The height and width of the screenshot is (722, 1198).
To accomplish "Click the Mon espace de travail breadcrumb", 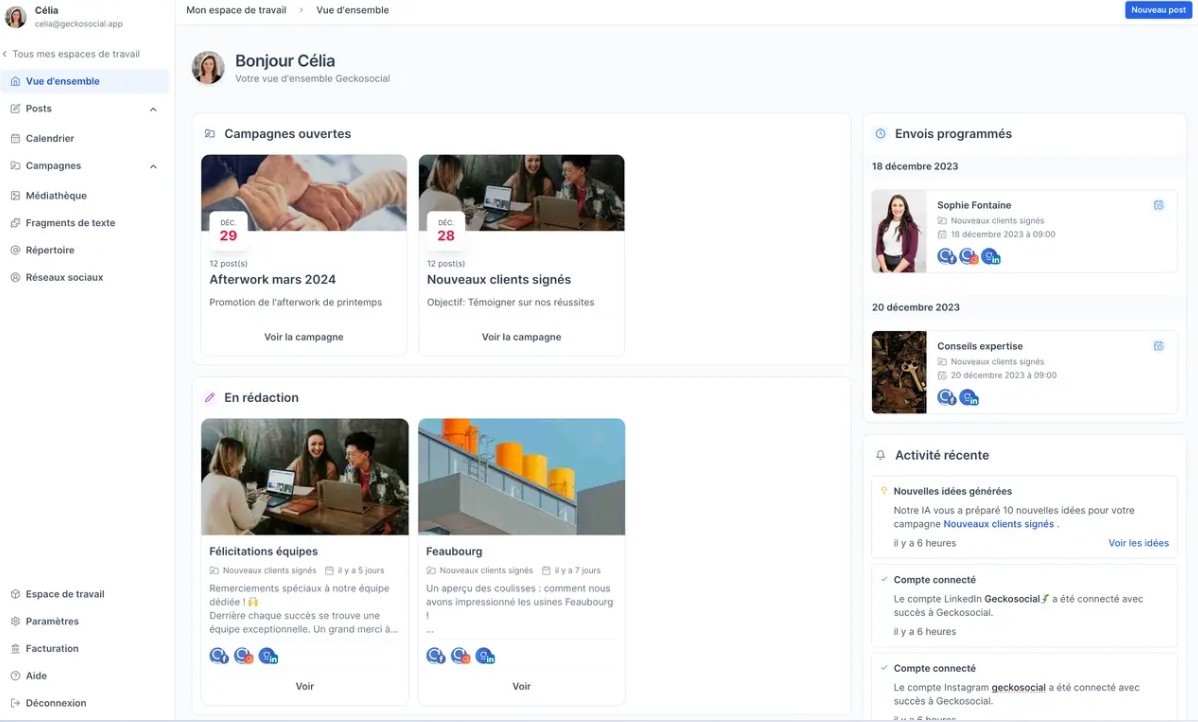I will pyautogui.click(x=236, y=10).
